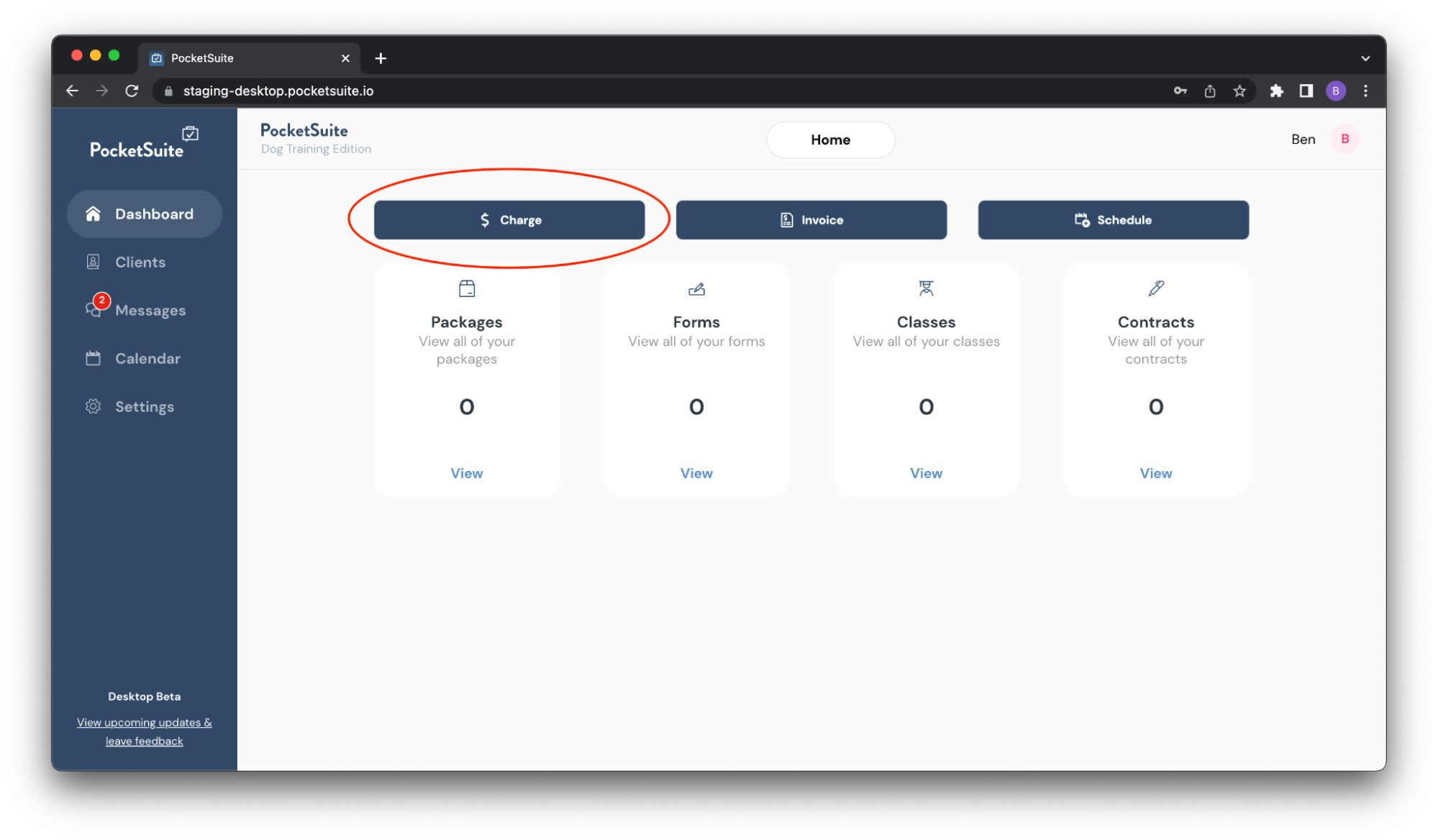
Task: Click the document icon on Invoice
Action: (x=787, y=220)
